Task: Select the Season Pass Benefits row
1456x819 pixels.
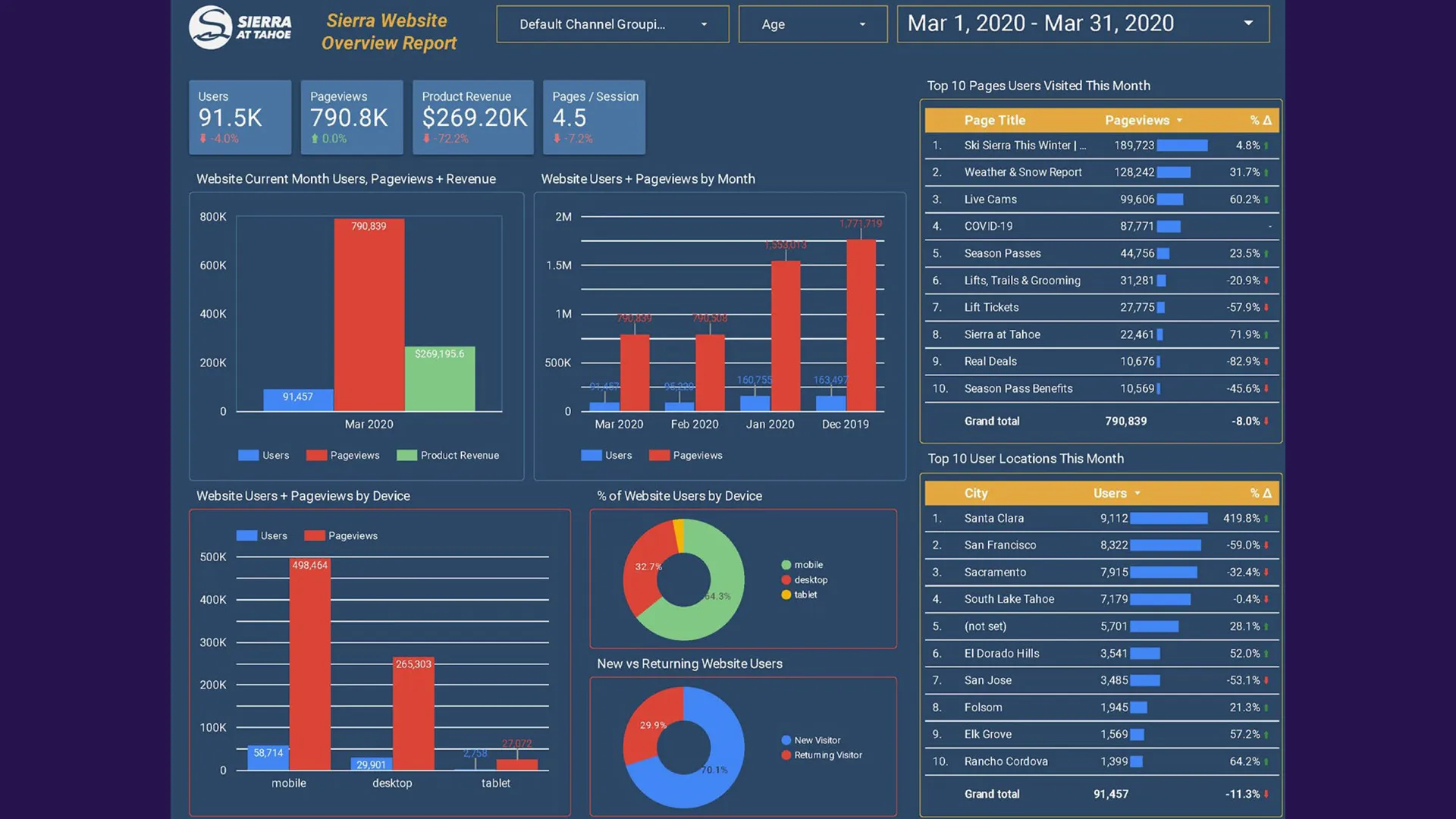Action: 1101,389
